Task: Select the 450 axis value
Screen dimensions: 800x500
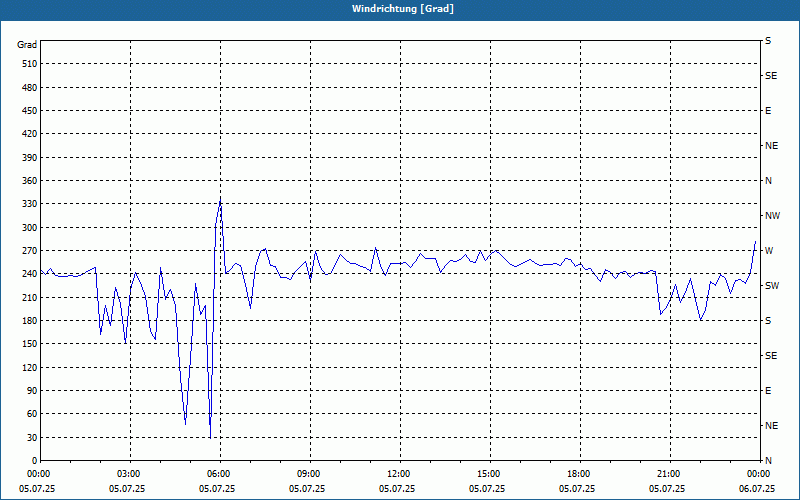Action: point(30,111)
